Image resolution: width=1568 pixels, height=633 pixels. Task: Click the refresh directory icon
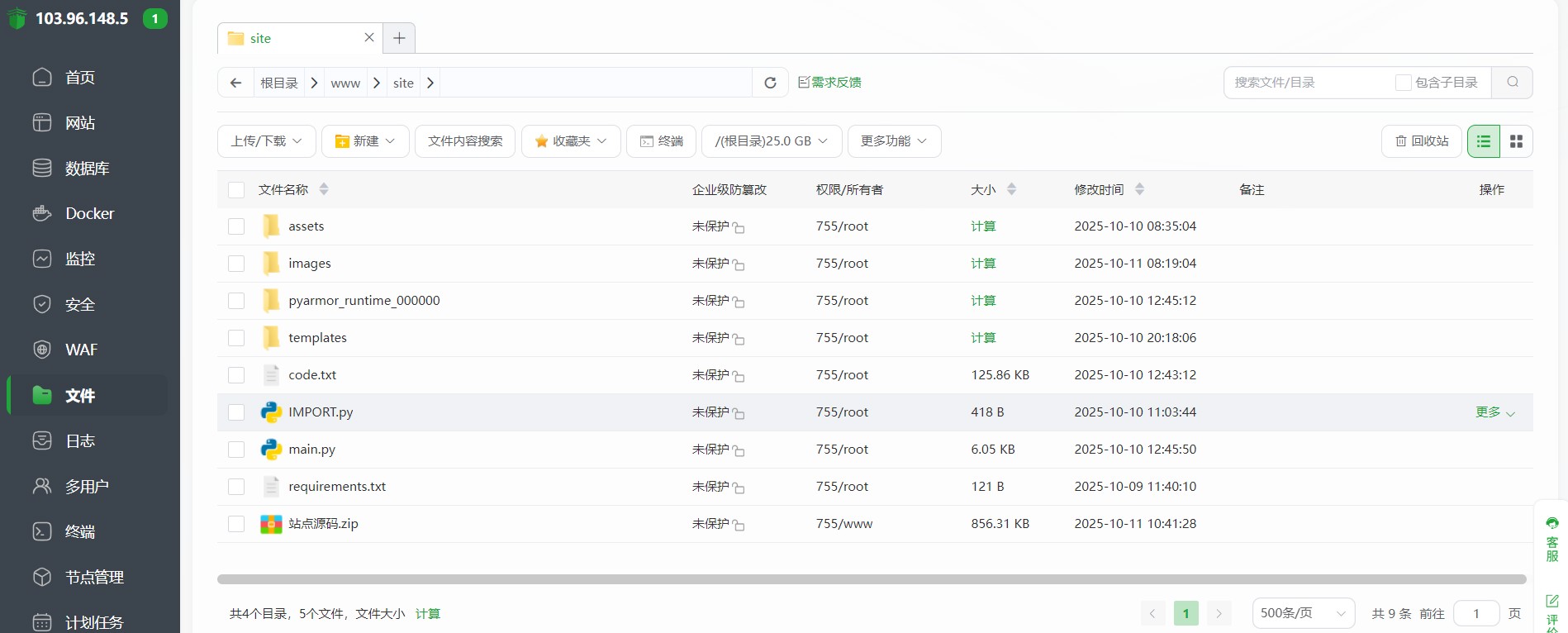[x=770, y=83]
